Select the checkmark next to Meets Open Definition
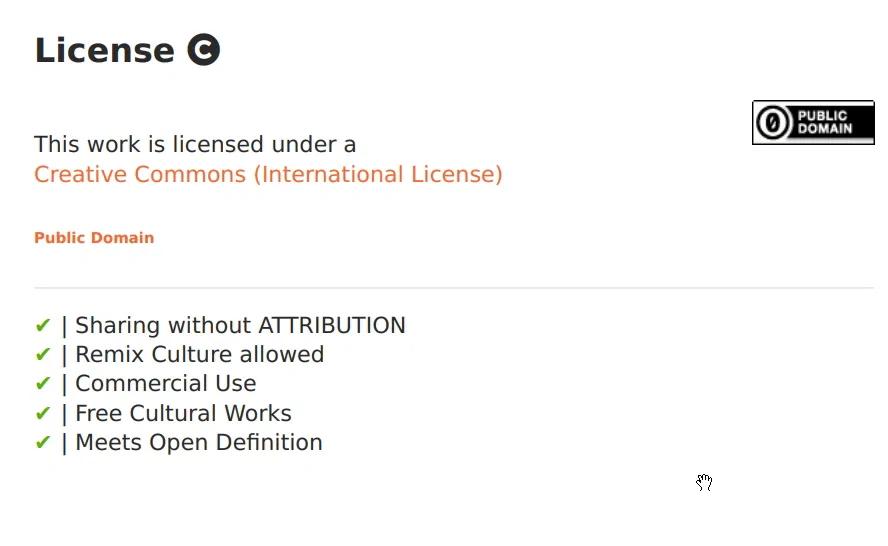The width and height of the screenshot is (888, 546). tap(42, 442)
